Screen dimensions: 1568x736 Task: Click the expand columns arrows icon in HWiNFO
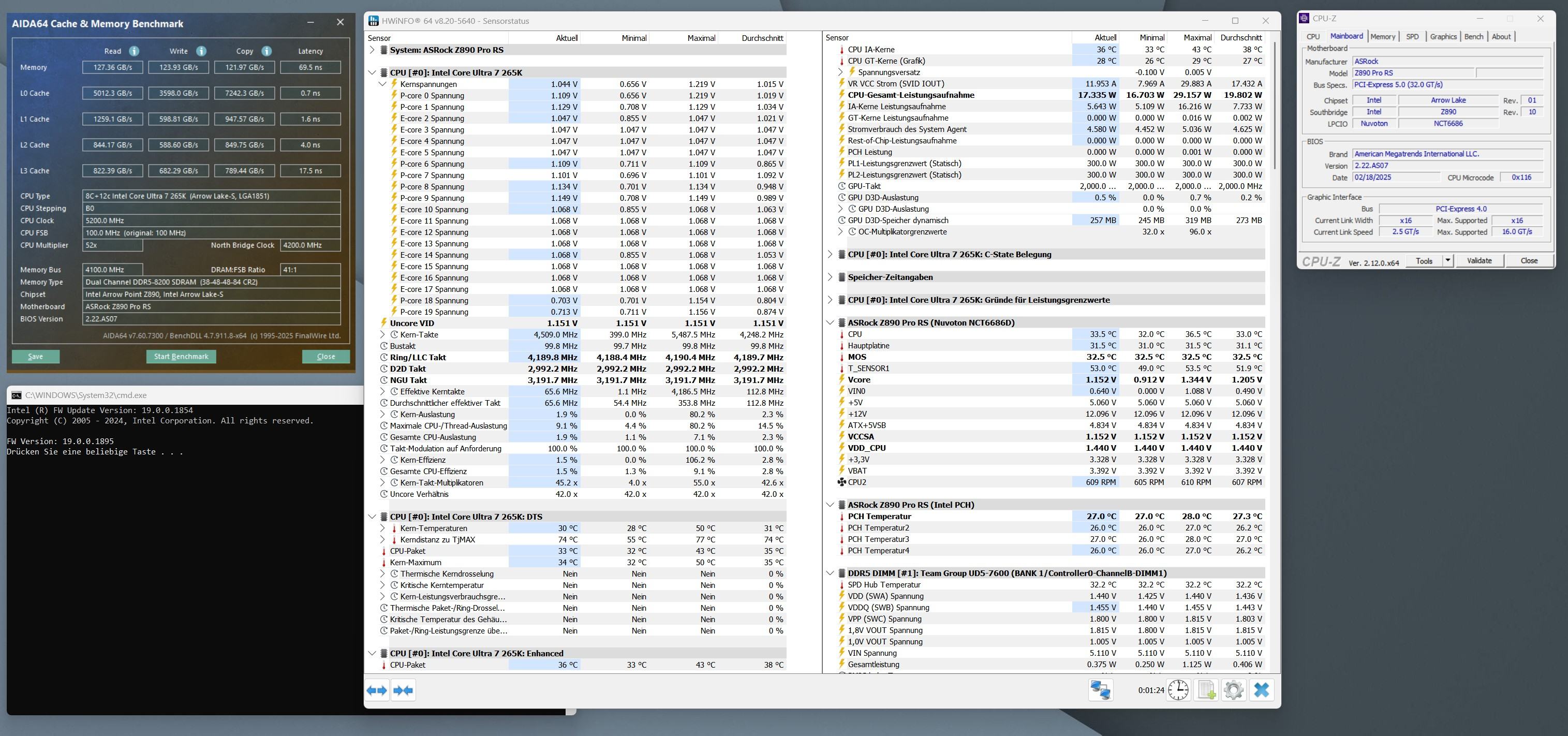click(x=377, y=690)
